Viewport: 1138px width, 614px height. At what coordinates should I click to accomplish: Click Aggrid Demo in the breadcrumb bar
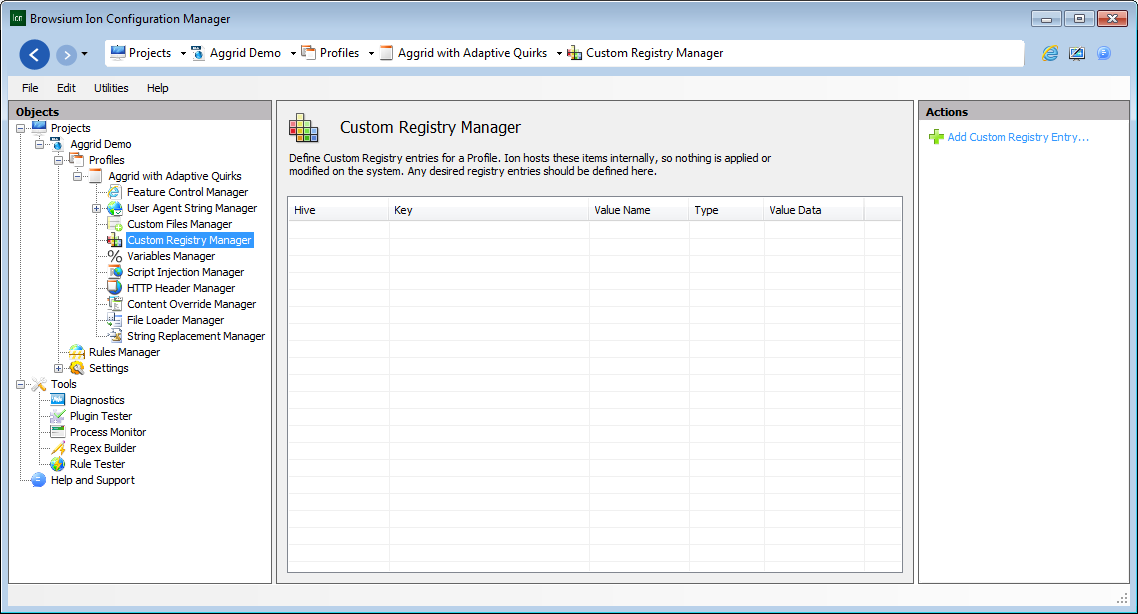pos(245,53)
